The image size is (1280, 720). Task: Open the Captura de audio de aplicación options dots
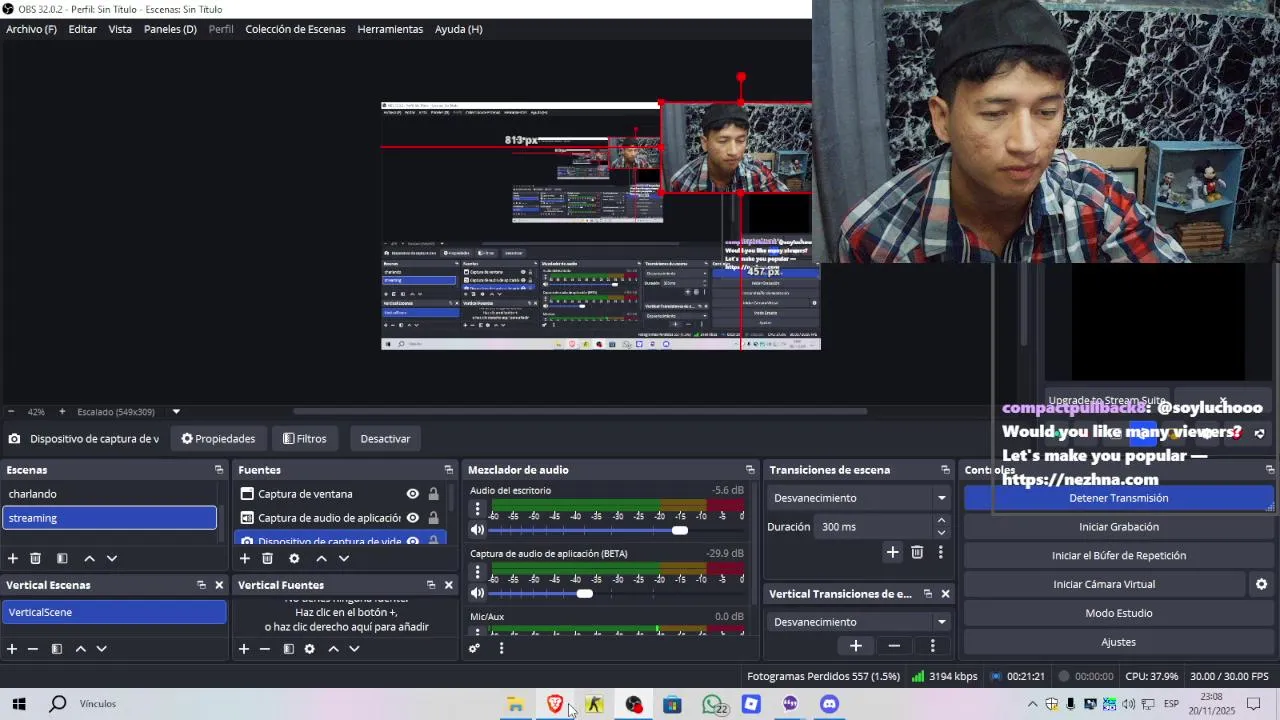(478, 572)
